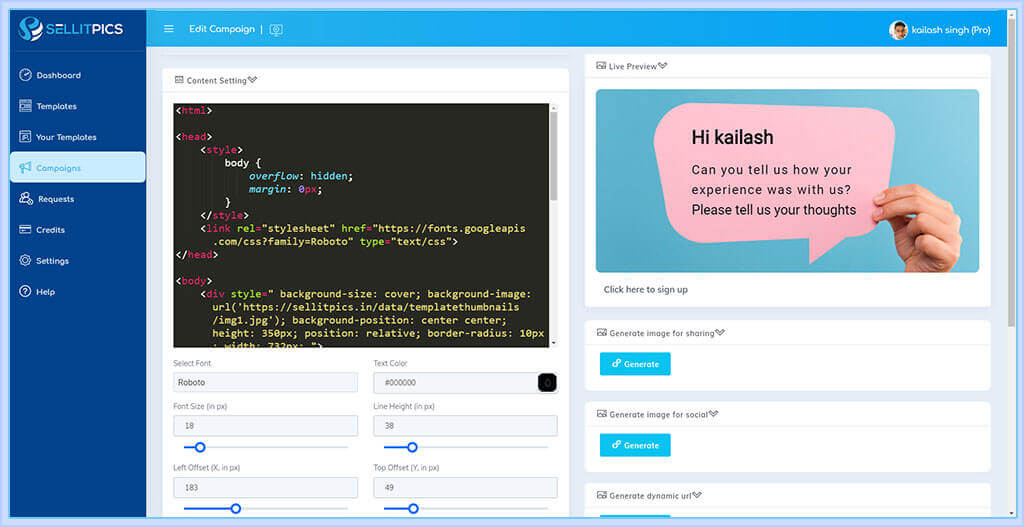Collapse the Content Setting panel
The width and height of the screenshot is (1024, 527).
(253, 80)
